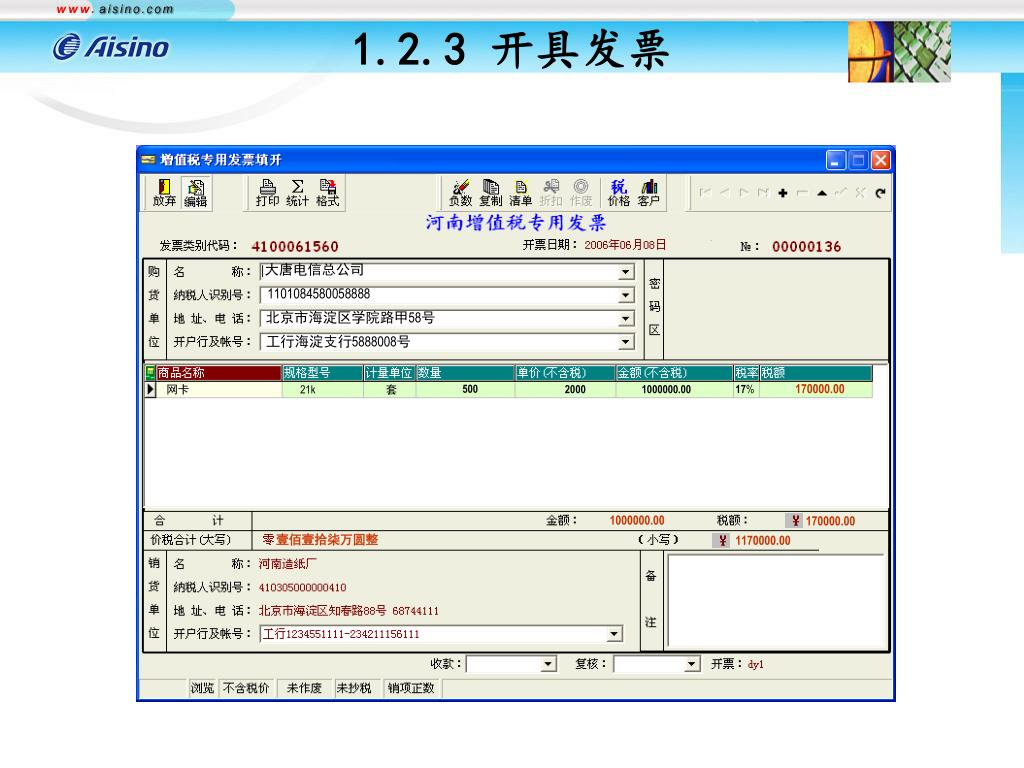Click the refresh arrow icon
Image resolution: width=1024 pixels, height=768 pixels.
[880, 193]
